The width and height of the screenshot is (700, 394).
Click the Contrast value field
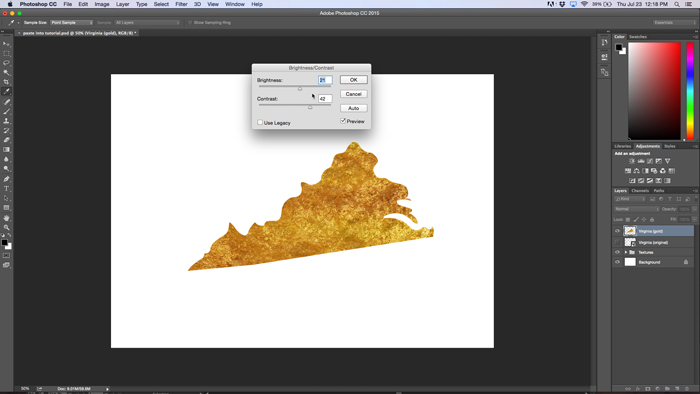tap(325, 99)
